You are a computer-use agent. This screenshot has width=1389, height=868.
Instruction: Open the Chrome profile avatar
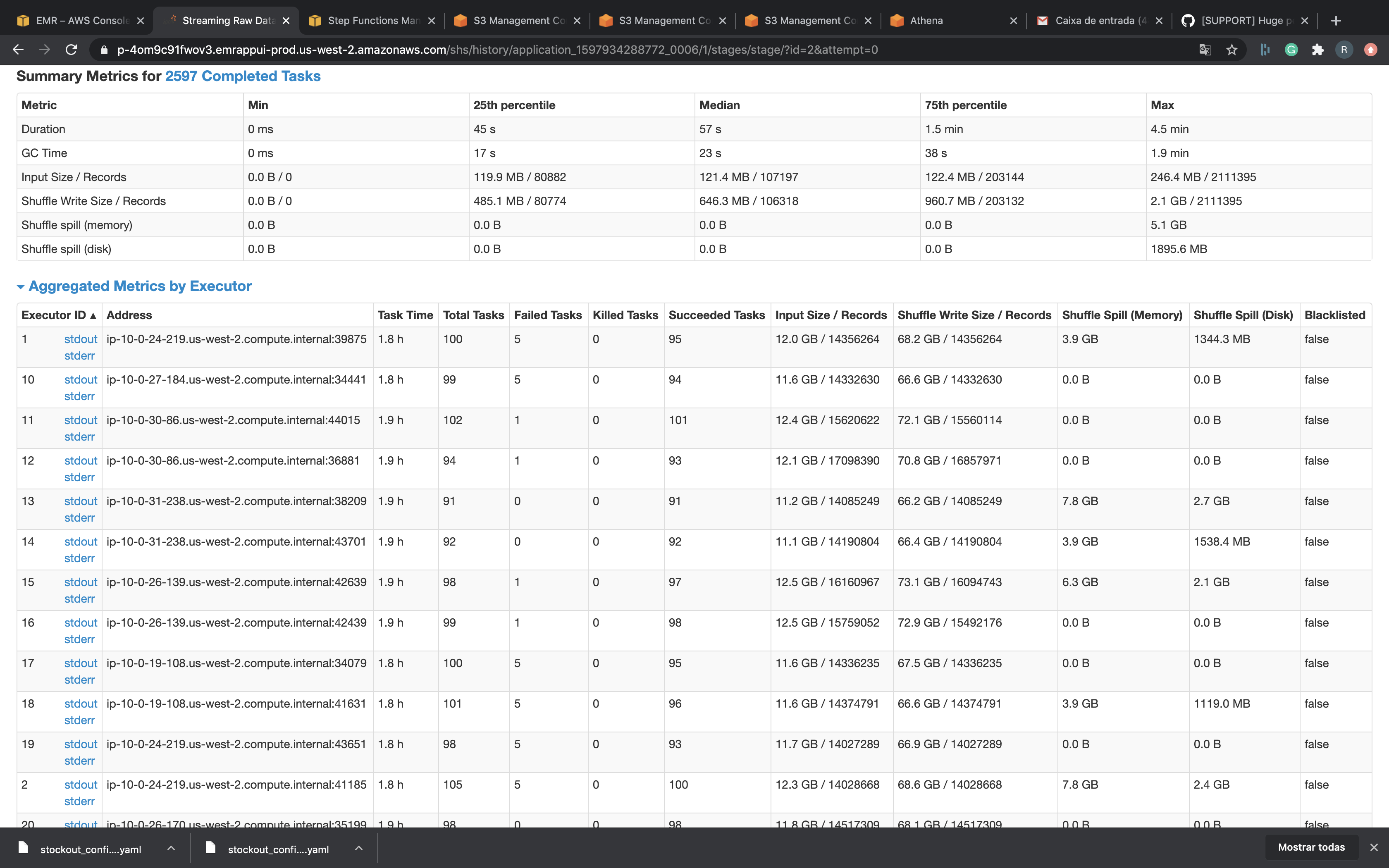[x=1344, y=50]
